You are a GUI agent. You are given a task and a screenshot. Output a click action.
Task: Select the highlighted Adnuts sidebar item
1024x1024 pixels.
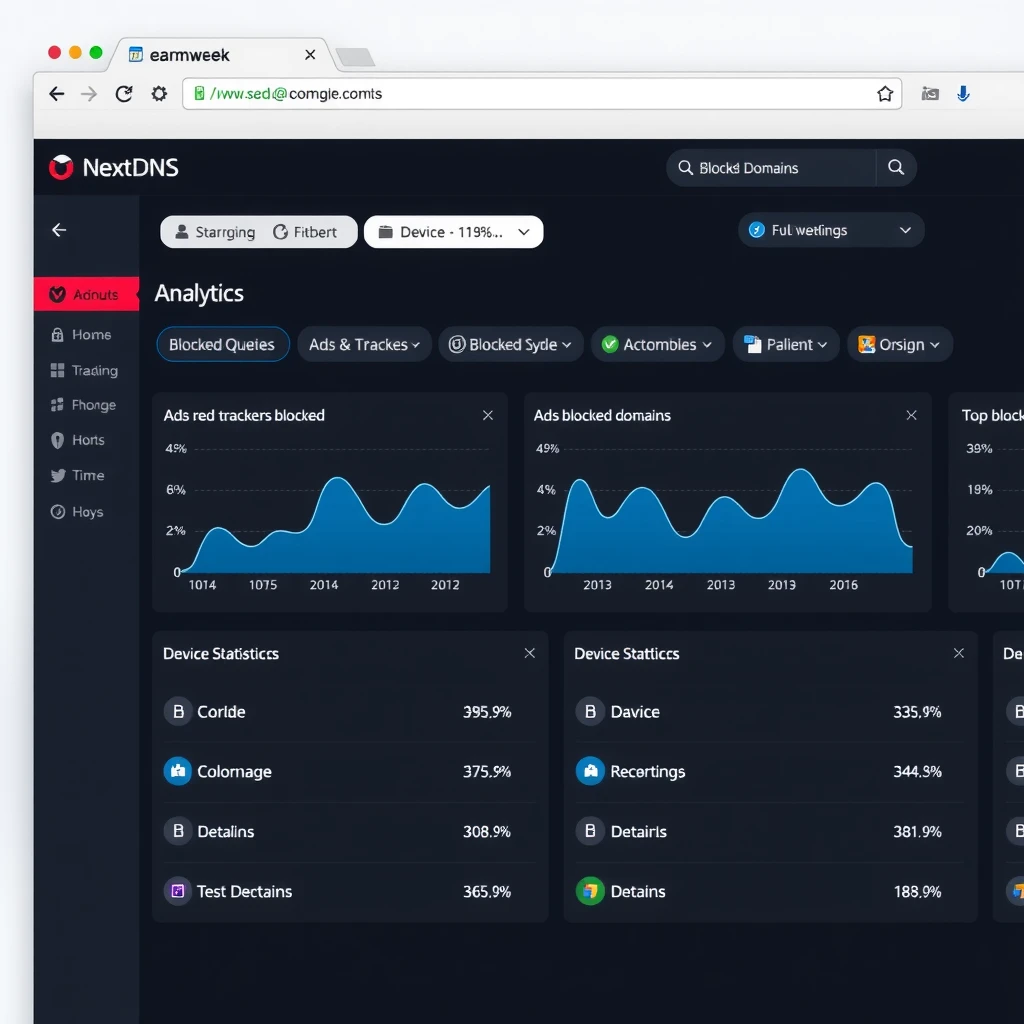tap(86, 295)
